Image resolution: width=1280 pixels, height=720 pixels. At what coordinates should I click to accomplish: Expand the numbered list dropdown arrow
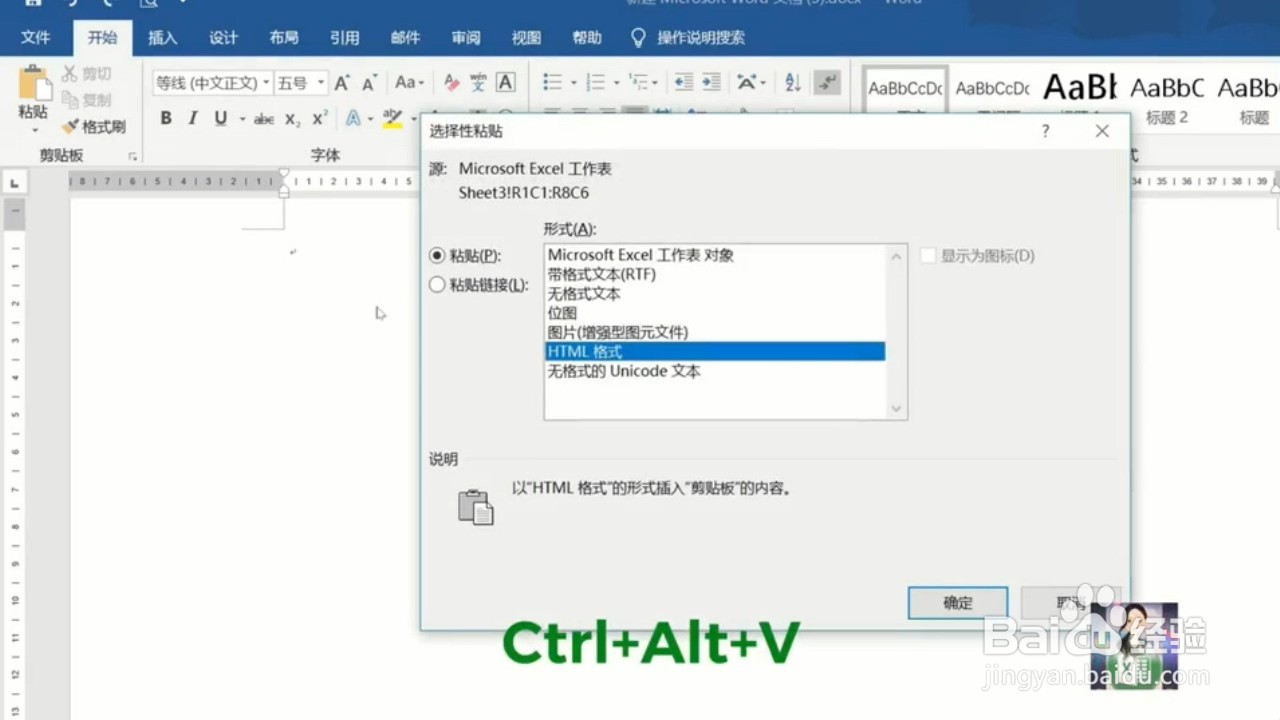(616, 84)
